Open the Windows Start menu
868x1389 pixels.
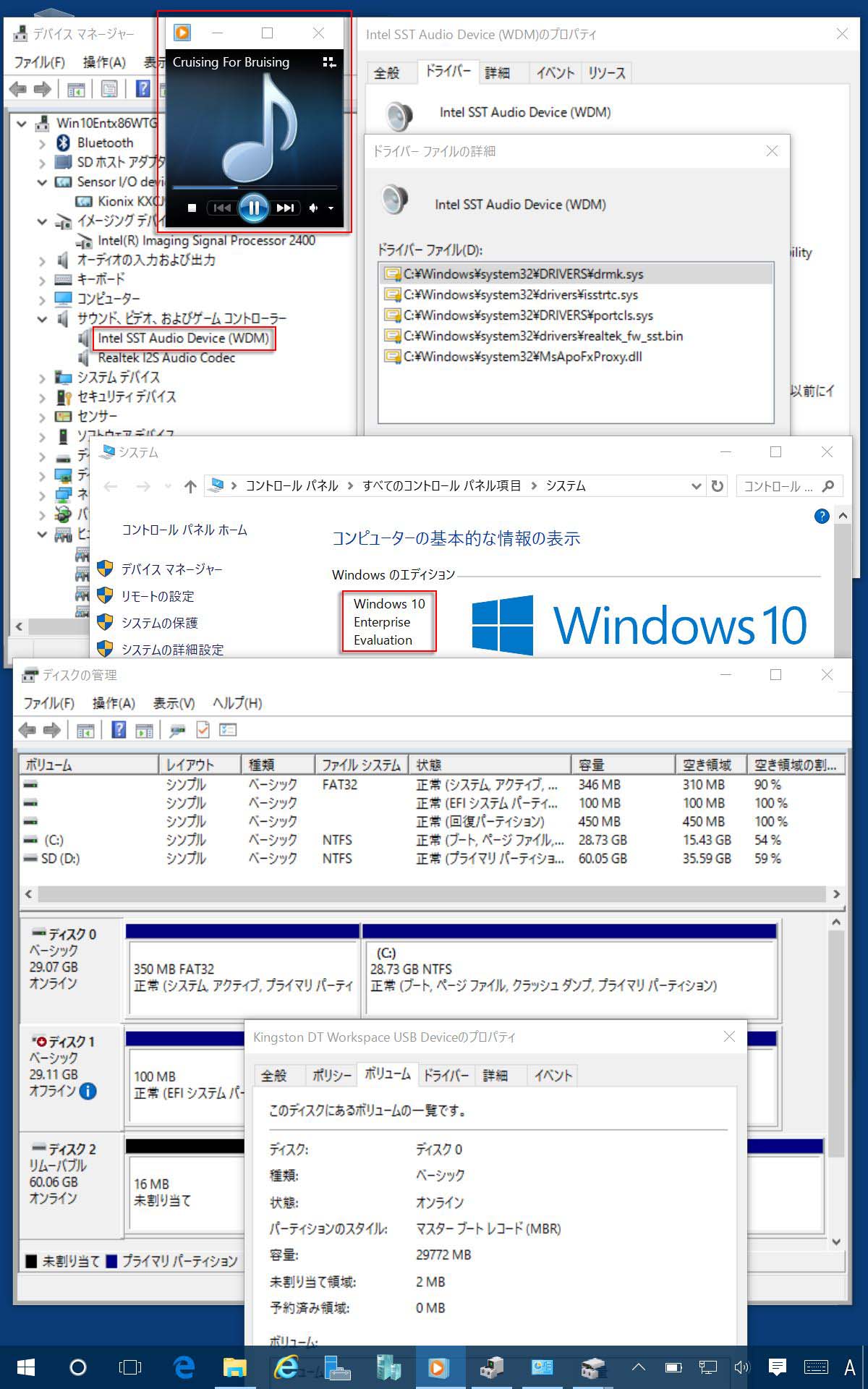26,1367
